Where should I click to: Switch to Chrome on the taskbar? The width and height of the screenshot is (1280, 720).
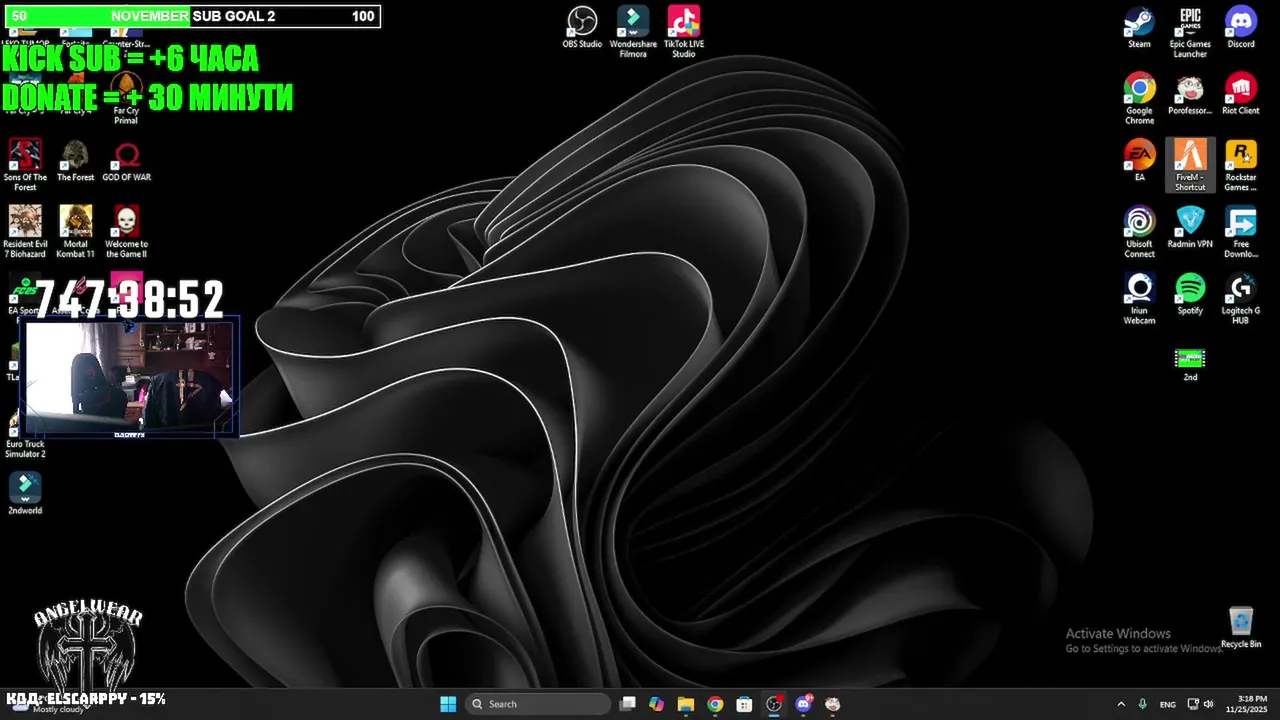[715, 704]
